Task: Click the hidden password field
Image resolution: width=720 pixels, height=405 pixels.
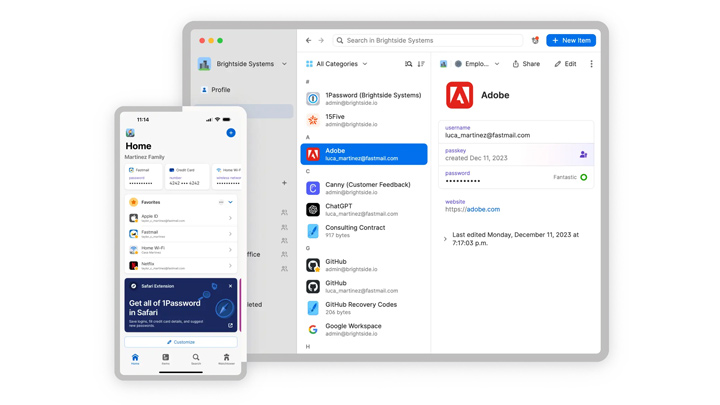Action: (x=516, y=177)
